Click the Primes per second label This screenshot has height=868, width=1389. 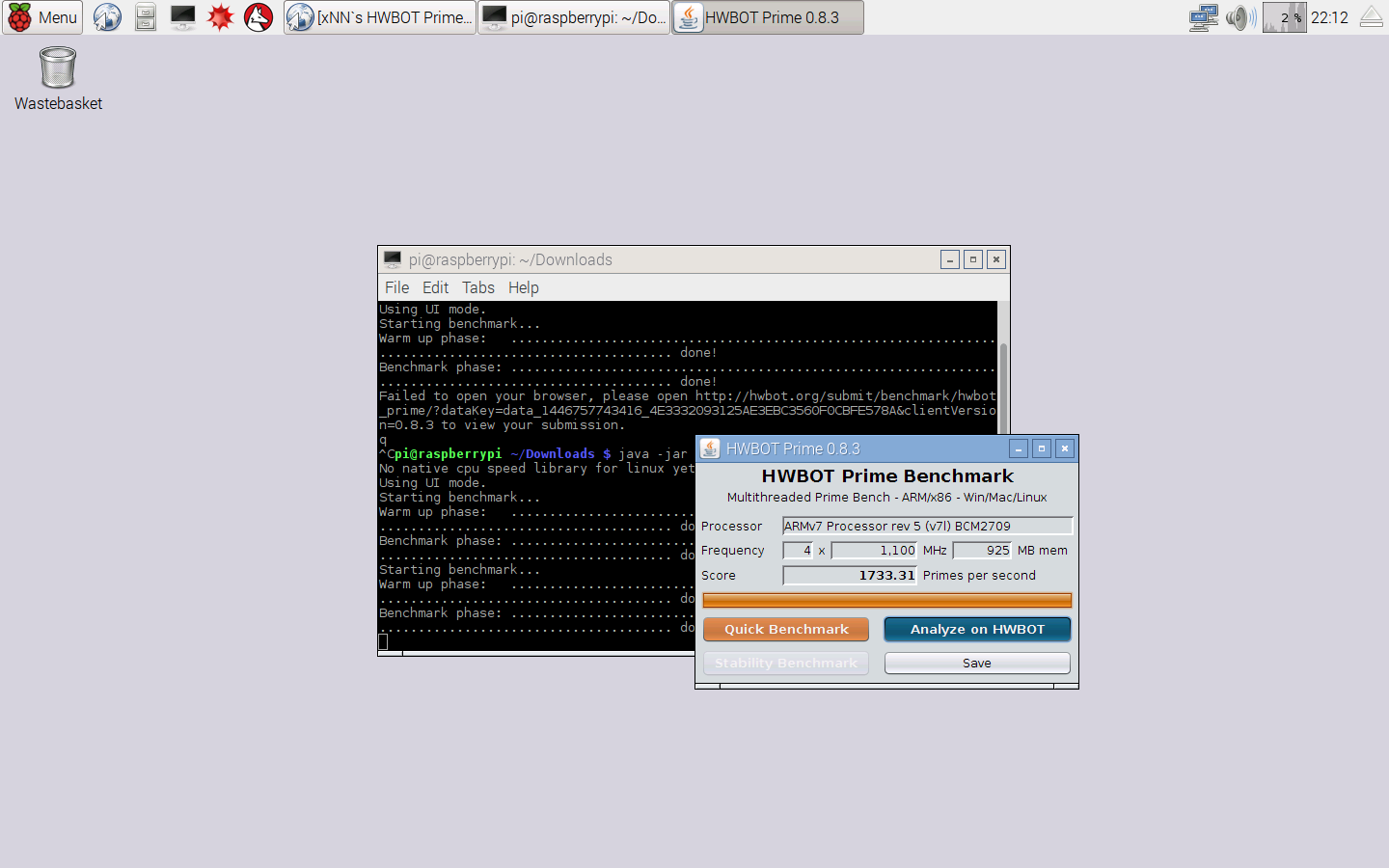[979, 576]
